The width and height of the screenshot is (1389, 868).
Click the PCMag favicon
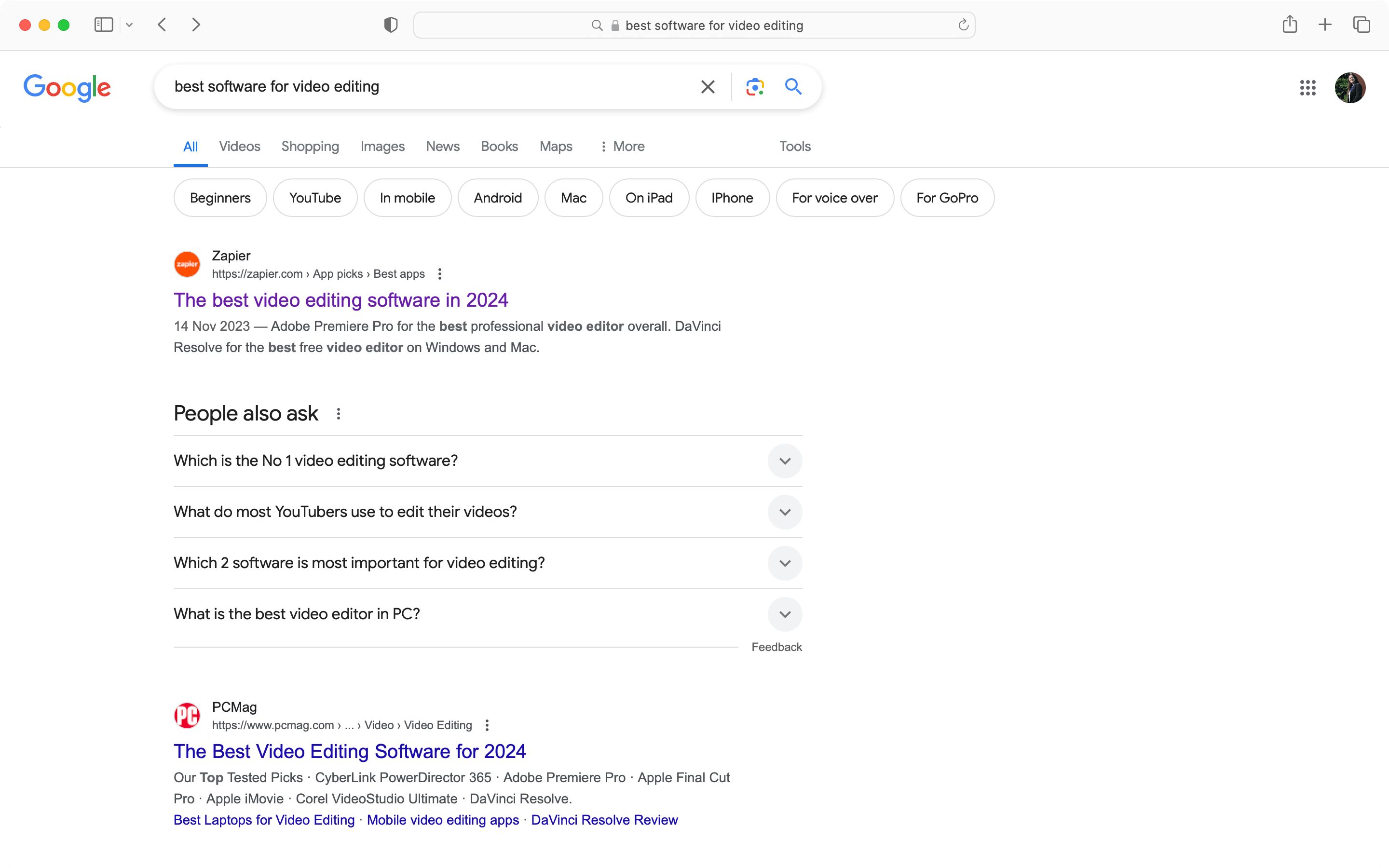point(187,715)
